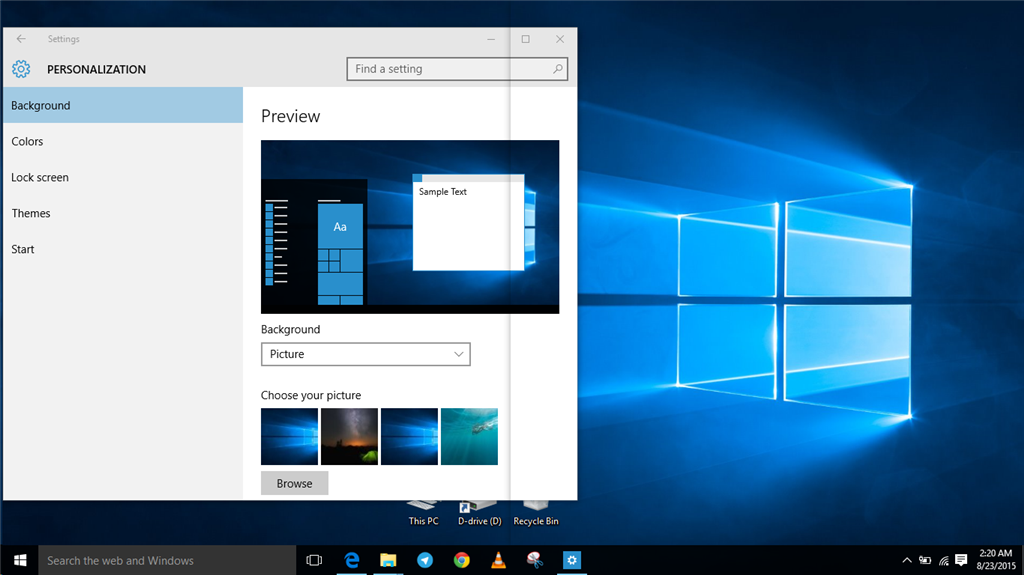Open the Wi-Fi network tray icon
The height and width of the screenshot is (575, 1024).
click(944, 560)
